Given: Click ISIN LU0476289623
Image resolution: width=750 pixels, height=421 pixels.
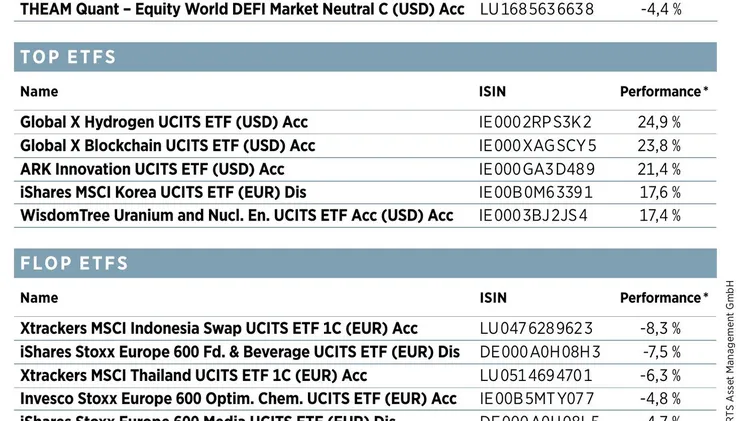Looking at the screenshot, I should point(536,328).
